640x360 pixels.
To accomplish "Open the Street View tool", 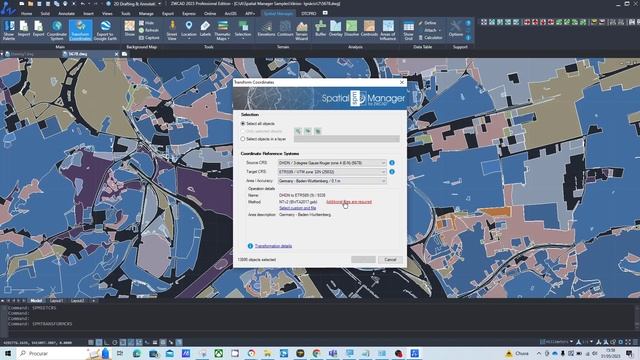I will point(172,30).
